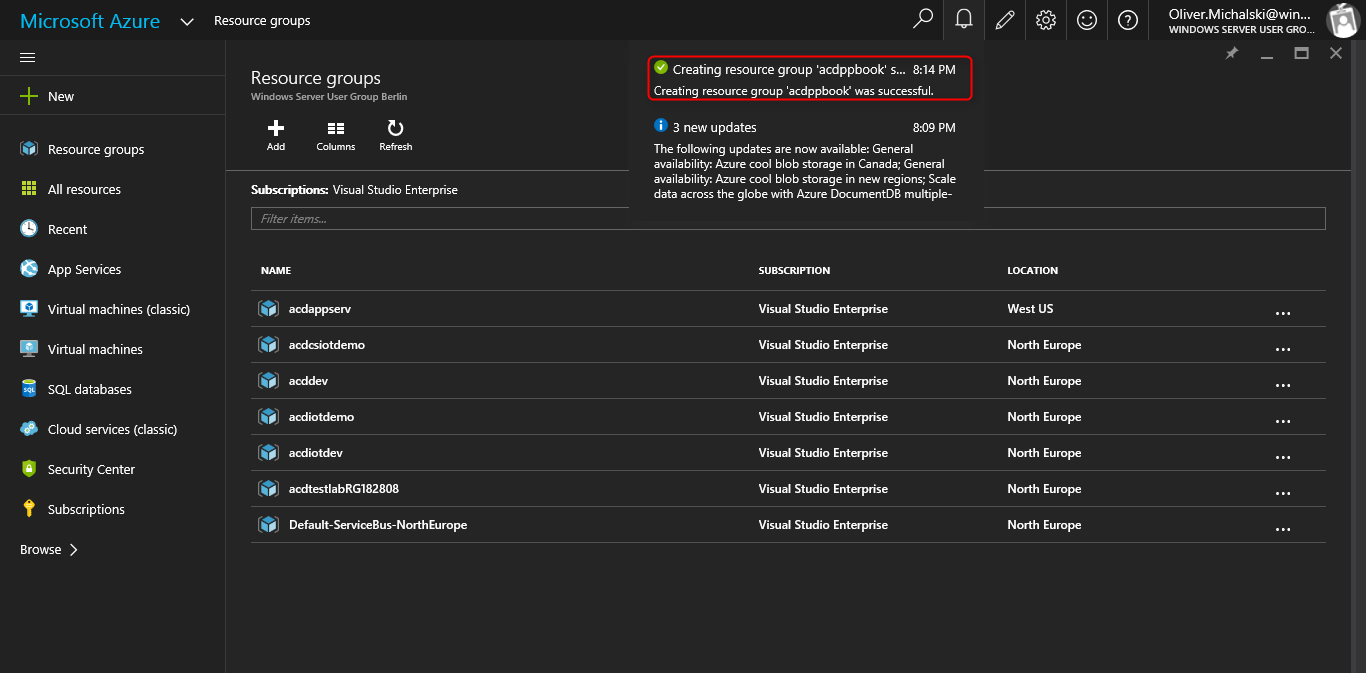Image resolution: width=1366 pixels, height=673 pixels.
Task: Click the Cloud services (classic) icon
Action: pyautogui.click(x=29, y=429)
